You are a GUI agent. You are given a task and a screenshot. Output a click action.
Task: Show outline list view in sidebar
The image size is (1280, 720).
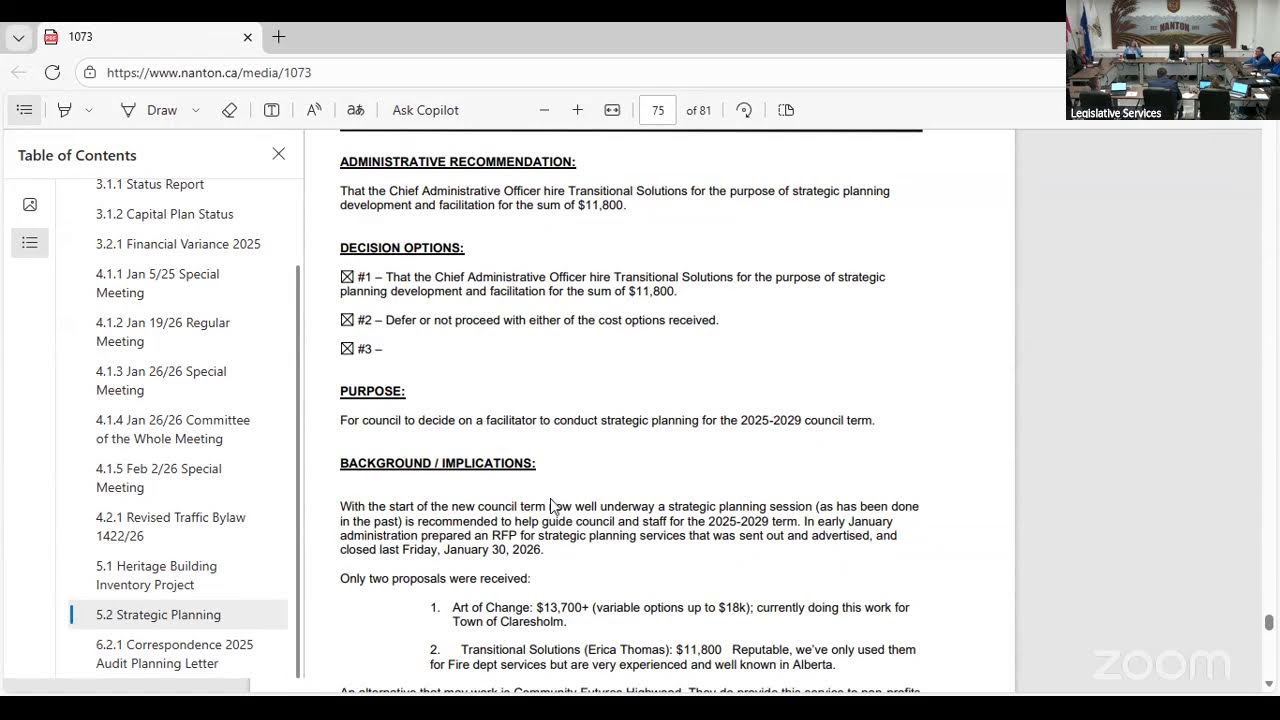(x=30, y=243)
